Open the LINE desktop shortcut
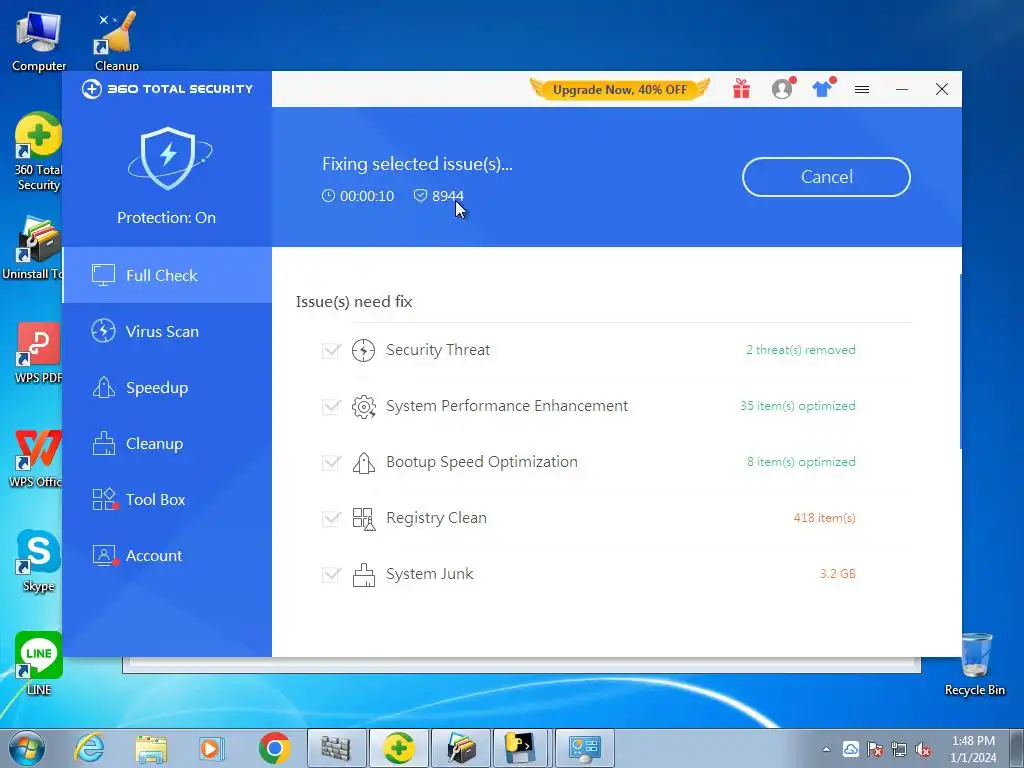This screenshot has height=768, width=1024. click(39, 664)
